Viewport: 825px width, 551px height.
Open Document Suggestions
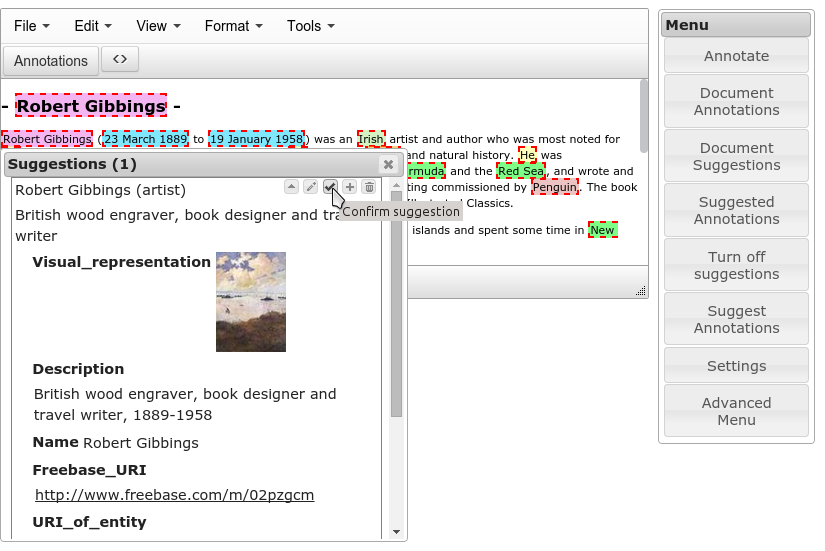coord(736,156)
